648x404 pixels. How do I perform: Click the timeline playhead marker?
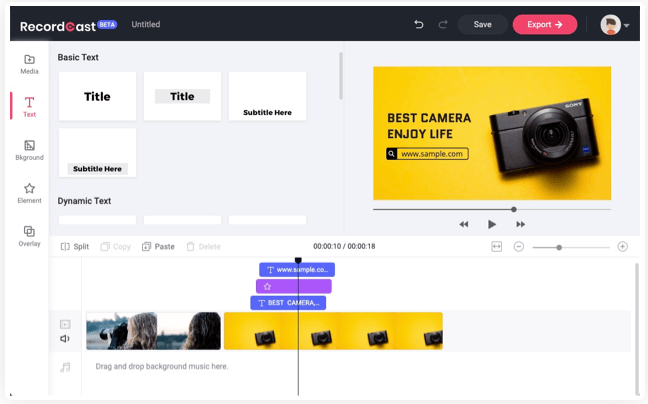point(298,260)
